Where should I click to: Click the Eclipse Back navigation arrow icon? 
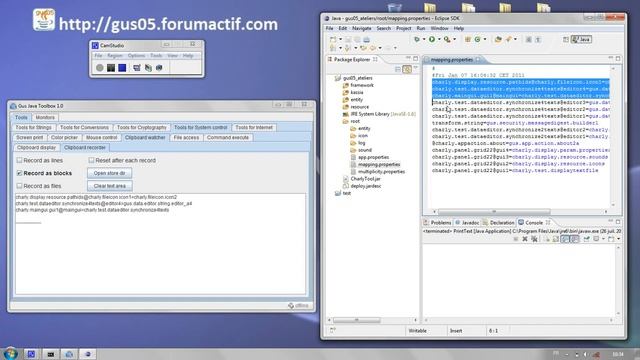coord(373,48)
